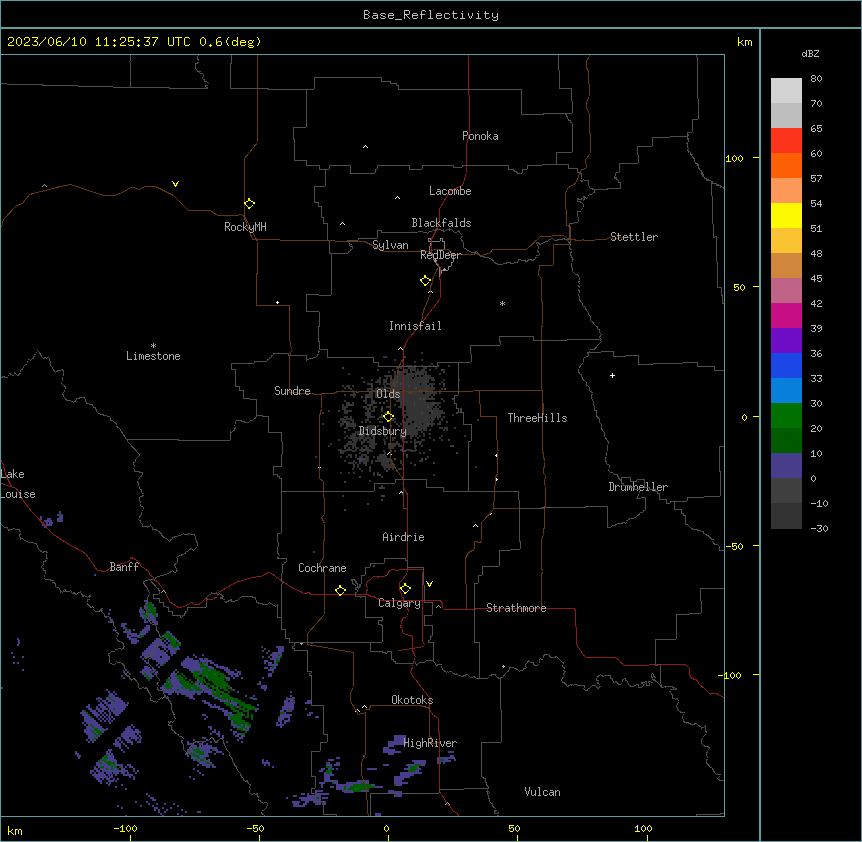Click the bright green legend swatch below 30
The width and height of the screenshot is (862, 842).
tap(786, 416)
